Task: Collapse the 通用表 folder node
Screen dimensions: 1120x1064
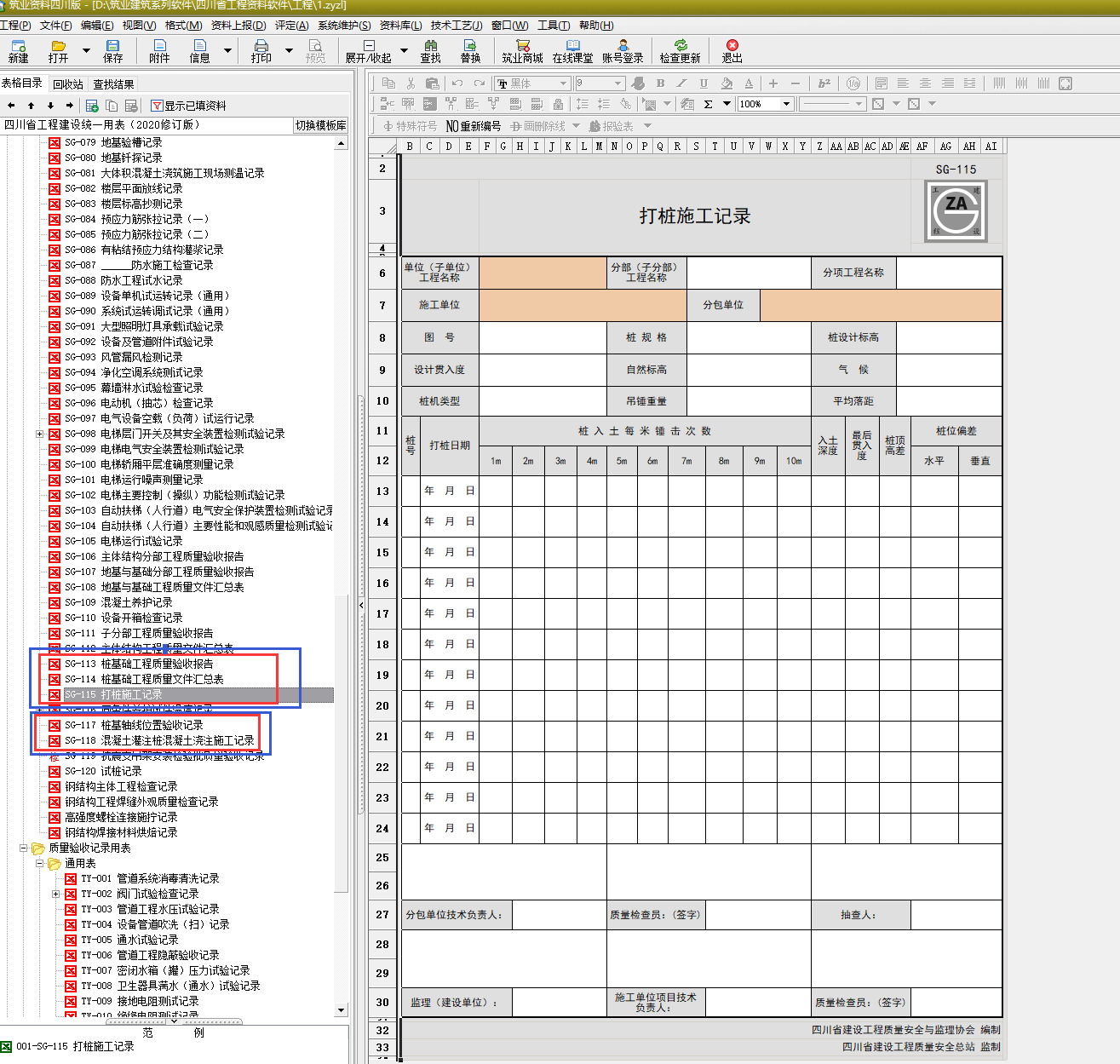Action: 39,863
